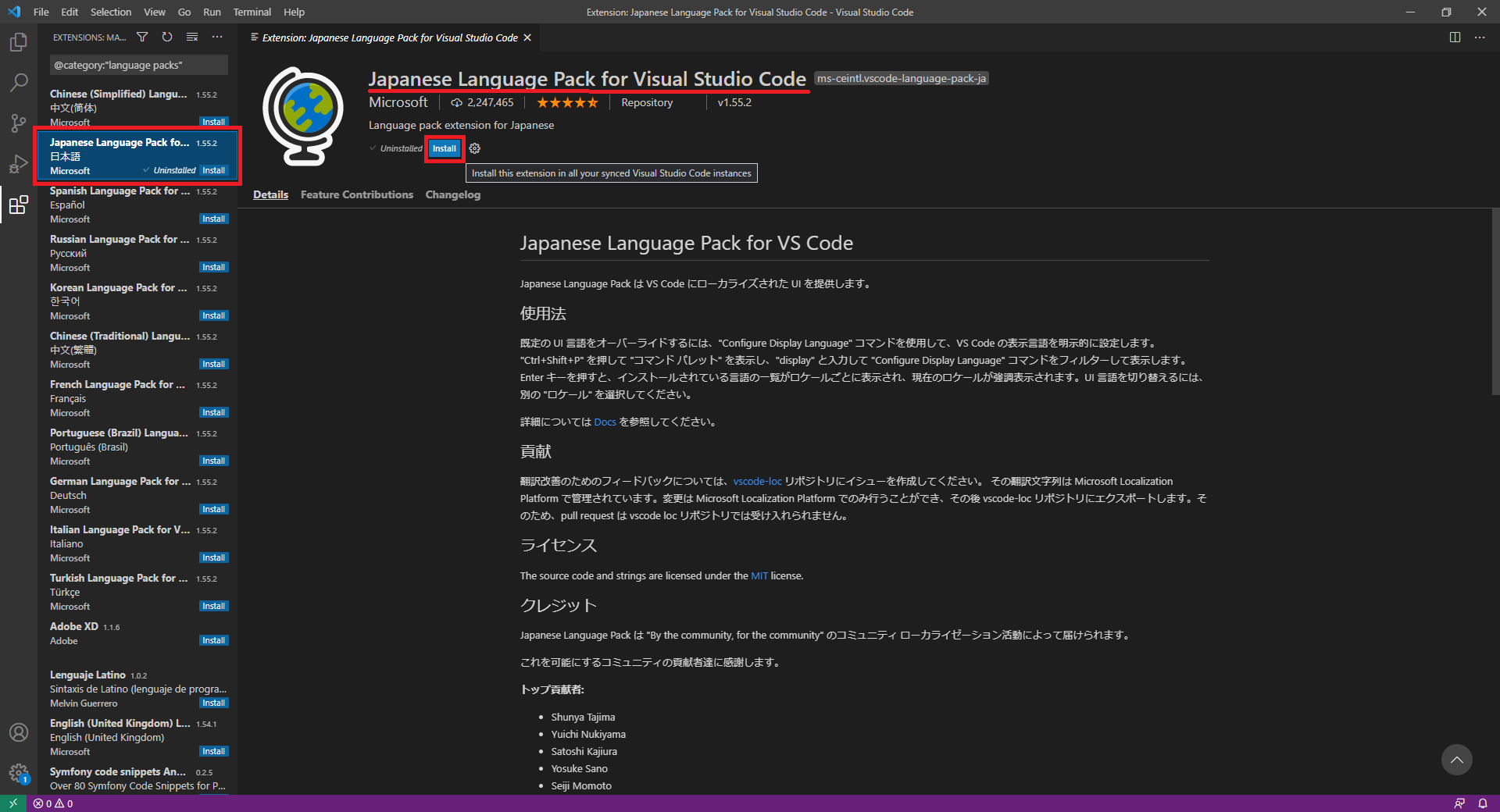Image resolution: width=1500 pixels, height=812 pixels.
Task: Open the Extensions view icon
Action: pos(19,205)
